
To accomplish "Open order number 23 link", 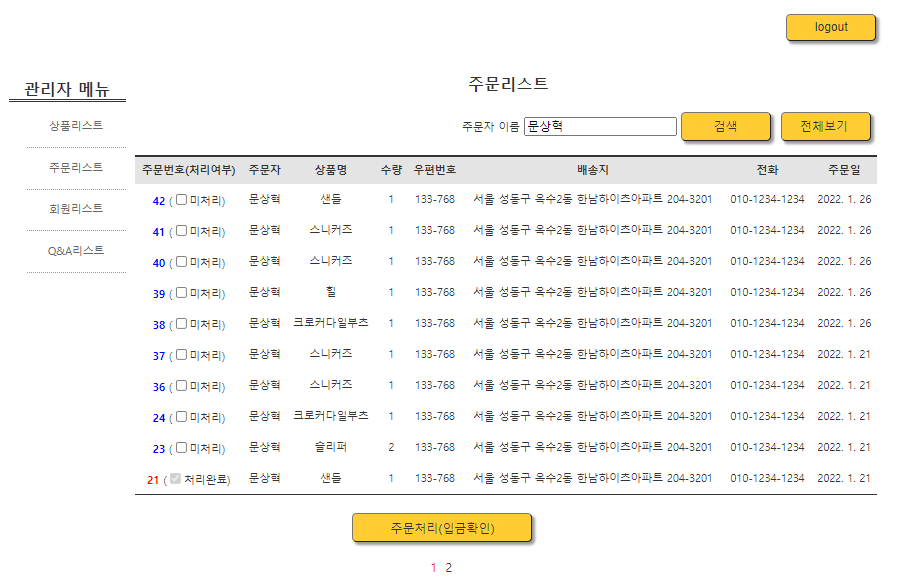I will 159,449.
